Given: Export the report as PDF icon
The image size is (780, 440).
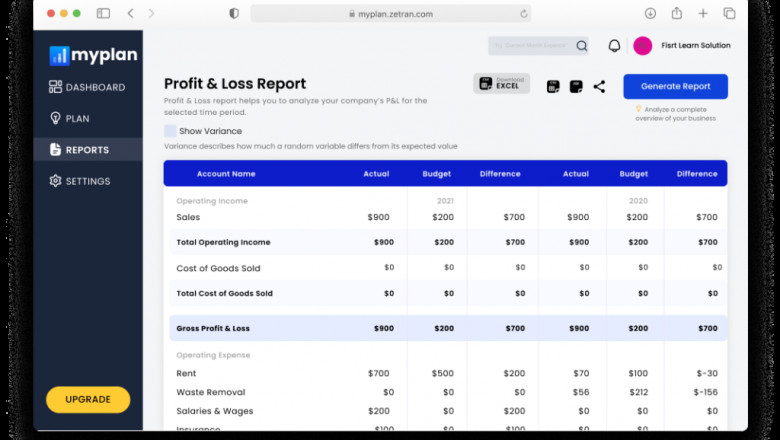Looking at the screenshot, I should click(576, 87).
